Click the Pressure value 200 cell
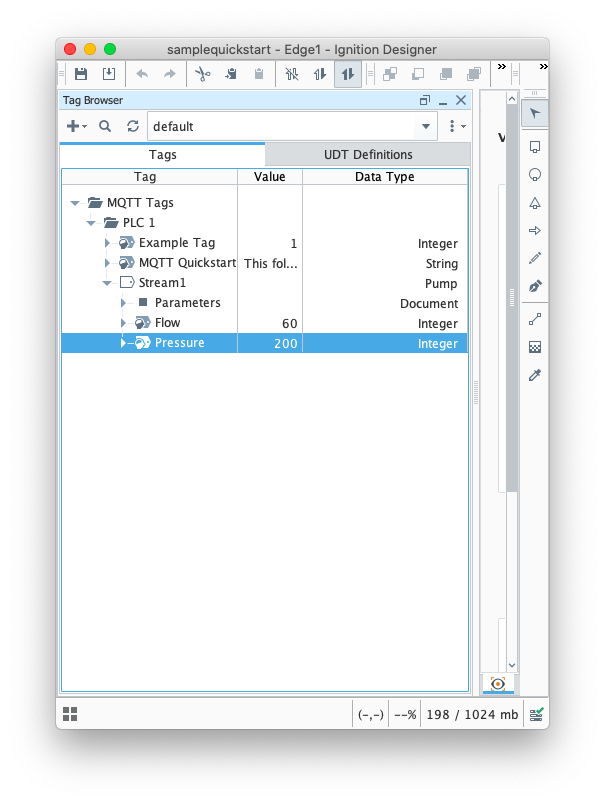This screenshot has height=803, width=605. coord(270,343)
